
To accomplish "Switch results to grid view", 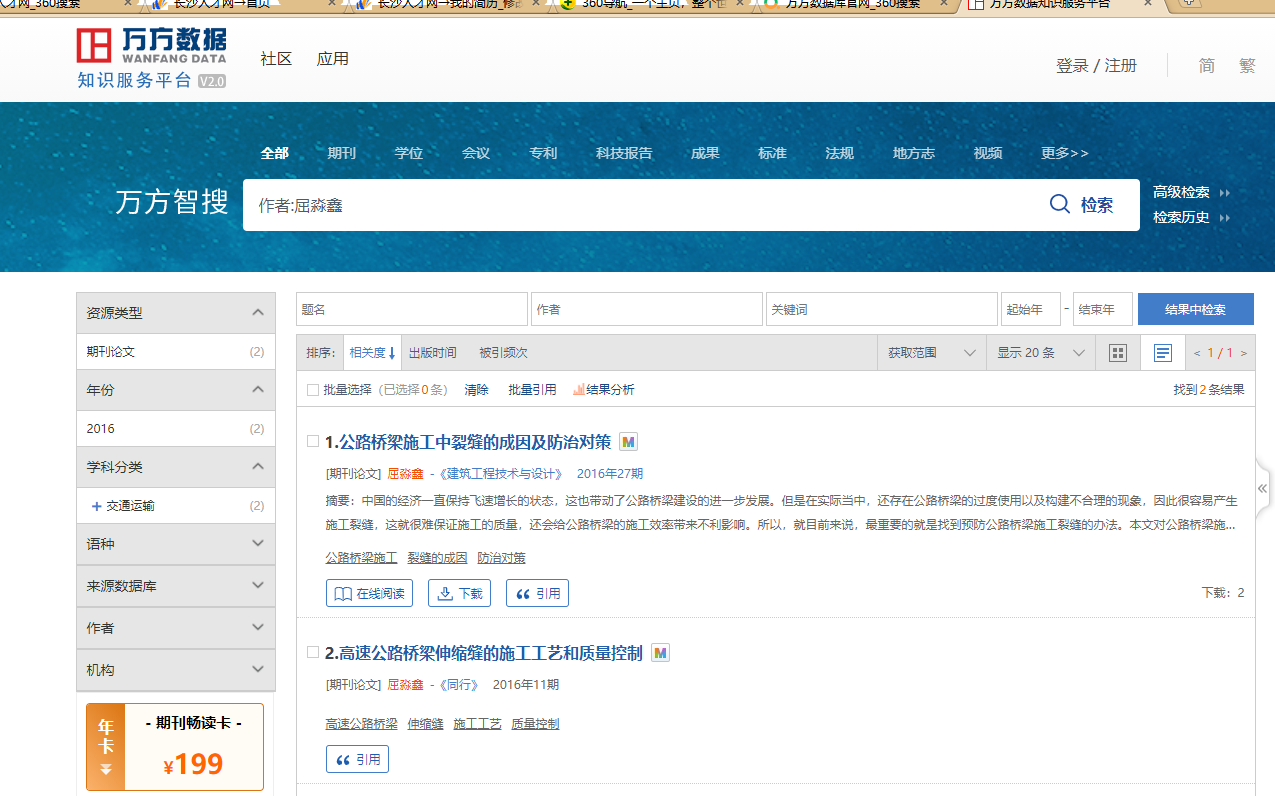I will point(1117,352).
